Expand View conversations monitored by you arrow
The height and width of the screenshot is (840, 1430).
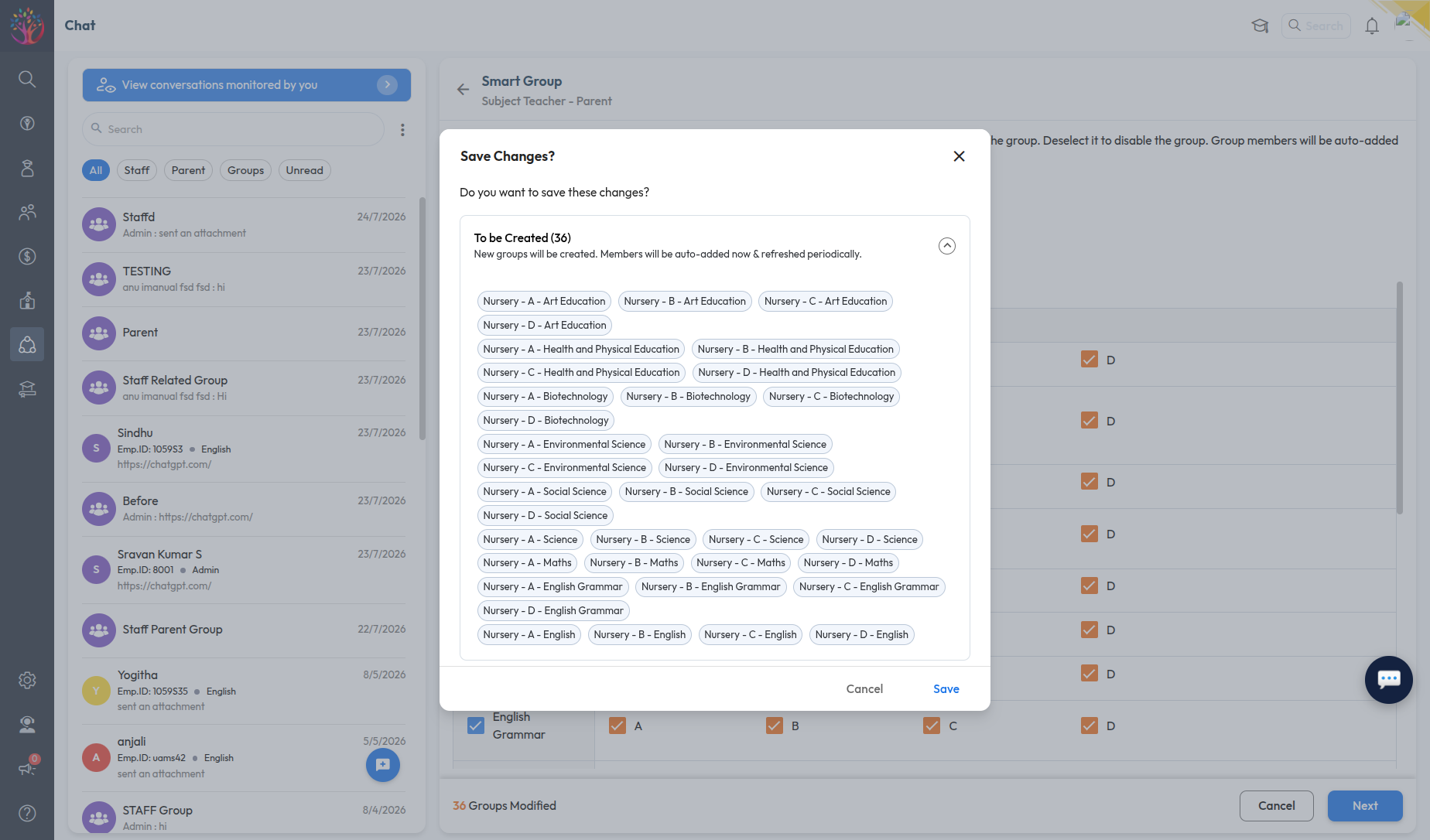(387, 85)
